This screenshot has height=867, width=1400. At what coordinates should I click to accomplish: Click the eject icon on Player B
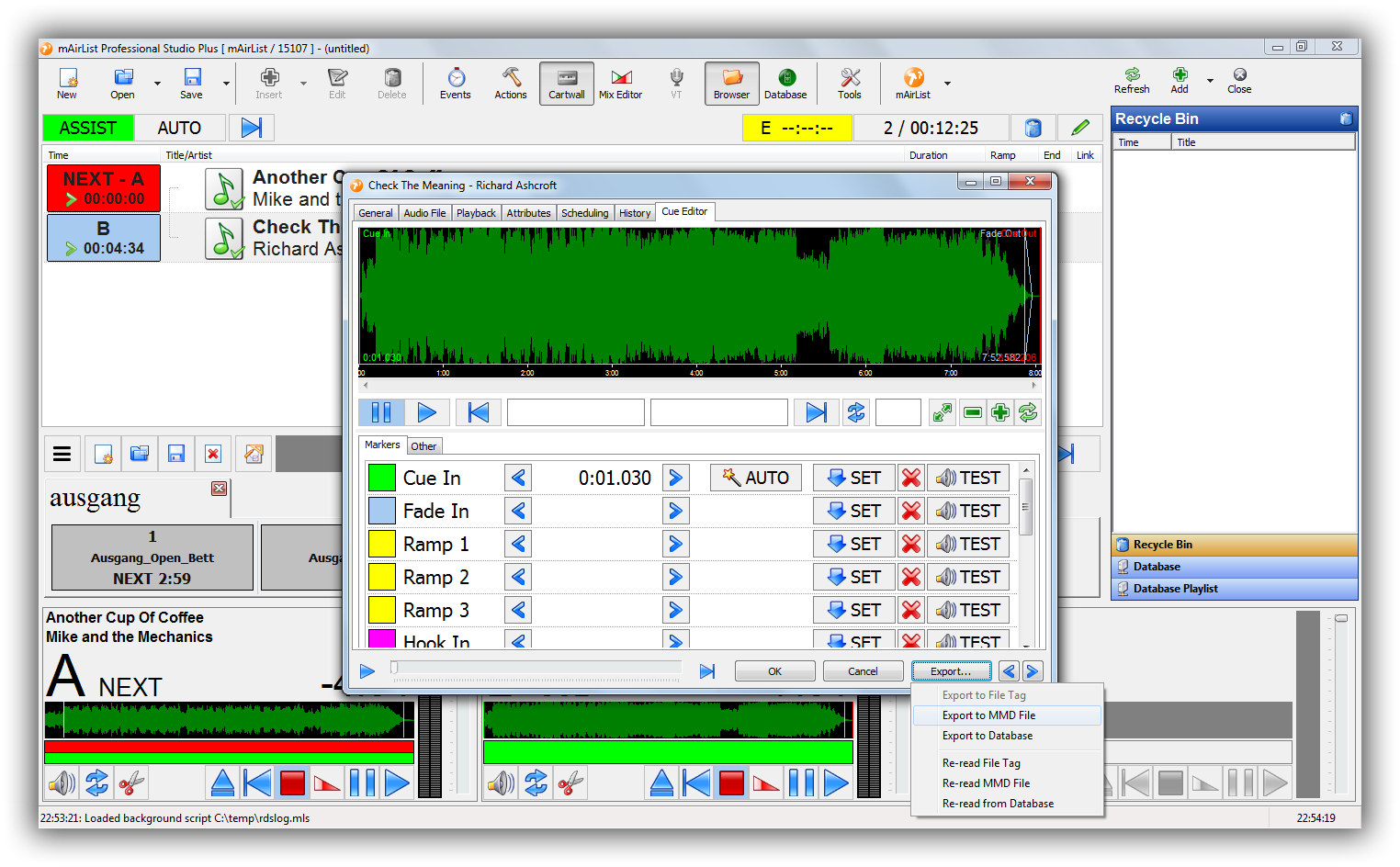tap(661, 783)
